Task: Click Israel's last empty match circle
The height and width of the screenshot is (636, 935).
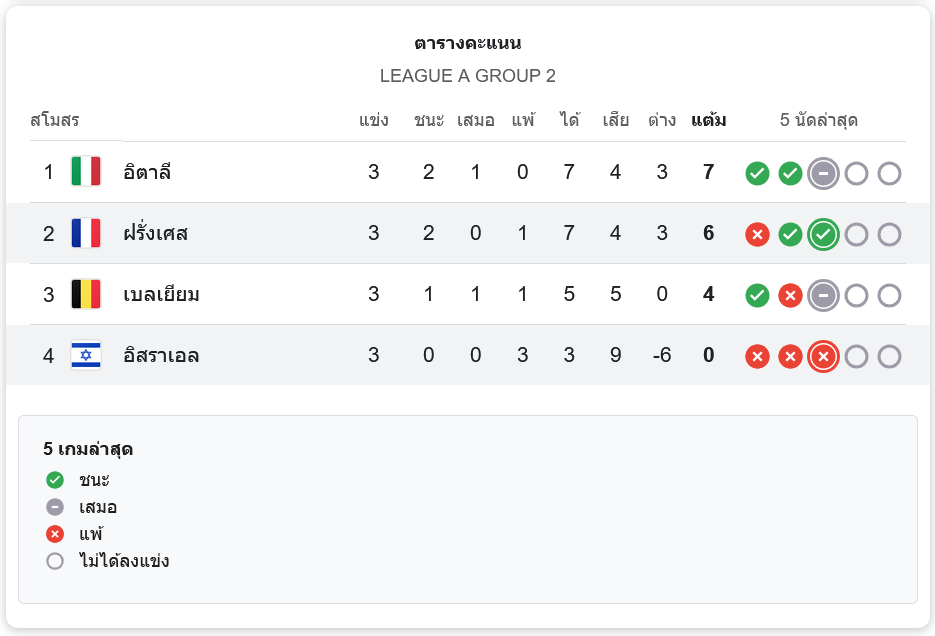Action: click(889, 357)
